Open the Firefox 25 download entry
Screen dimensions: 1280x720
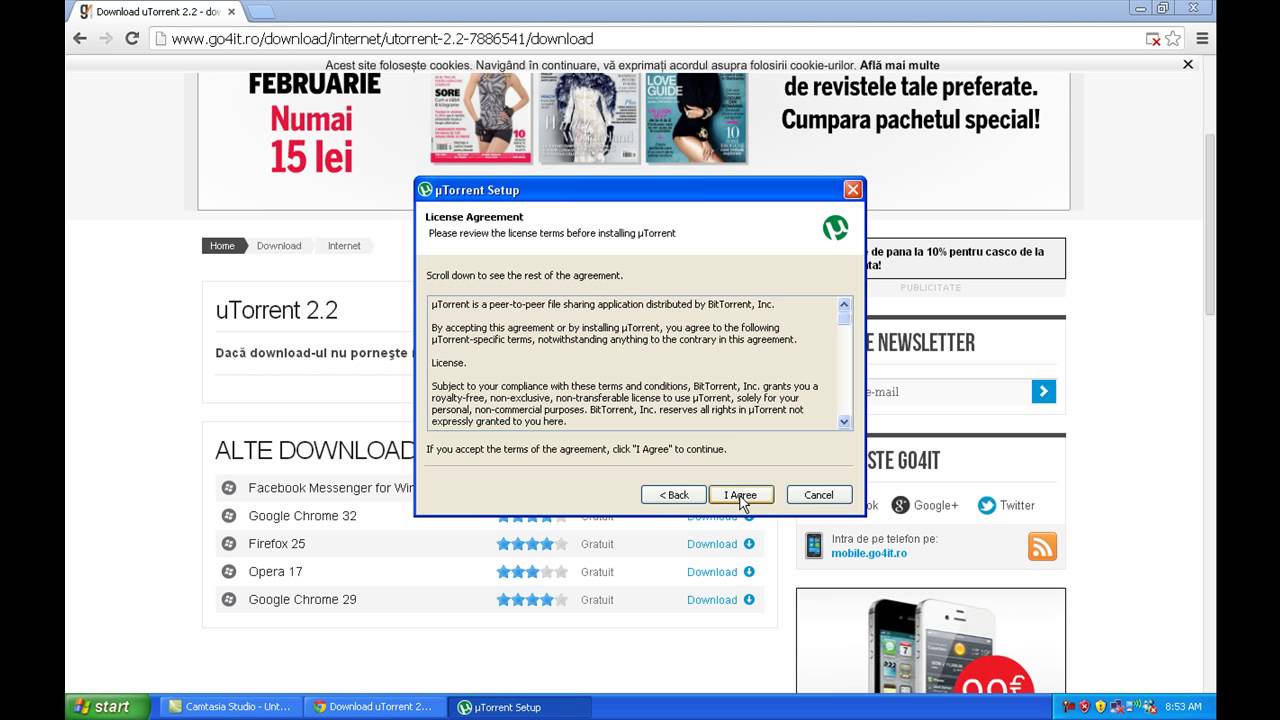(277, 544)
